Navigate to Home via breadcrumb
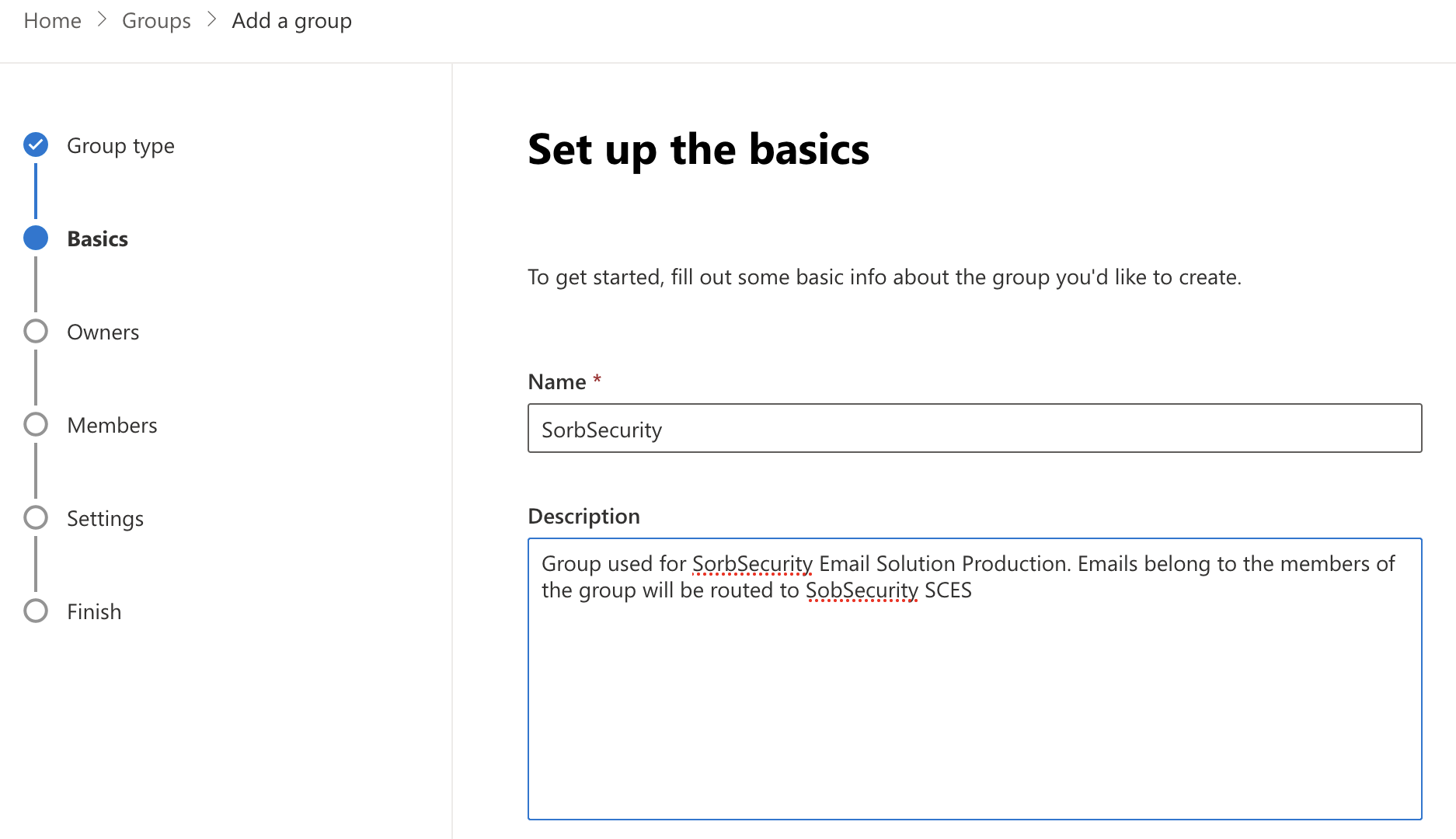 coord(52,20)
